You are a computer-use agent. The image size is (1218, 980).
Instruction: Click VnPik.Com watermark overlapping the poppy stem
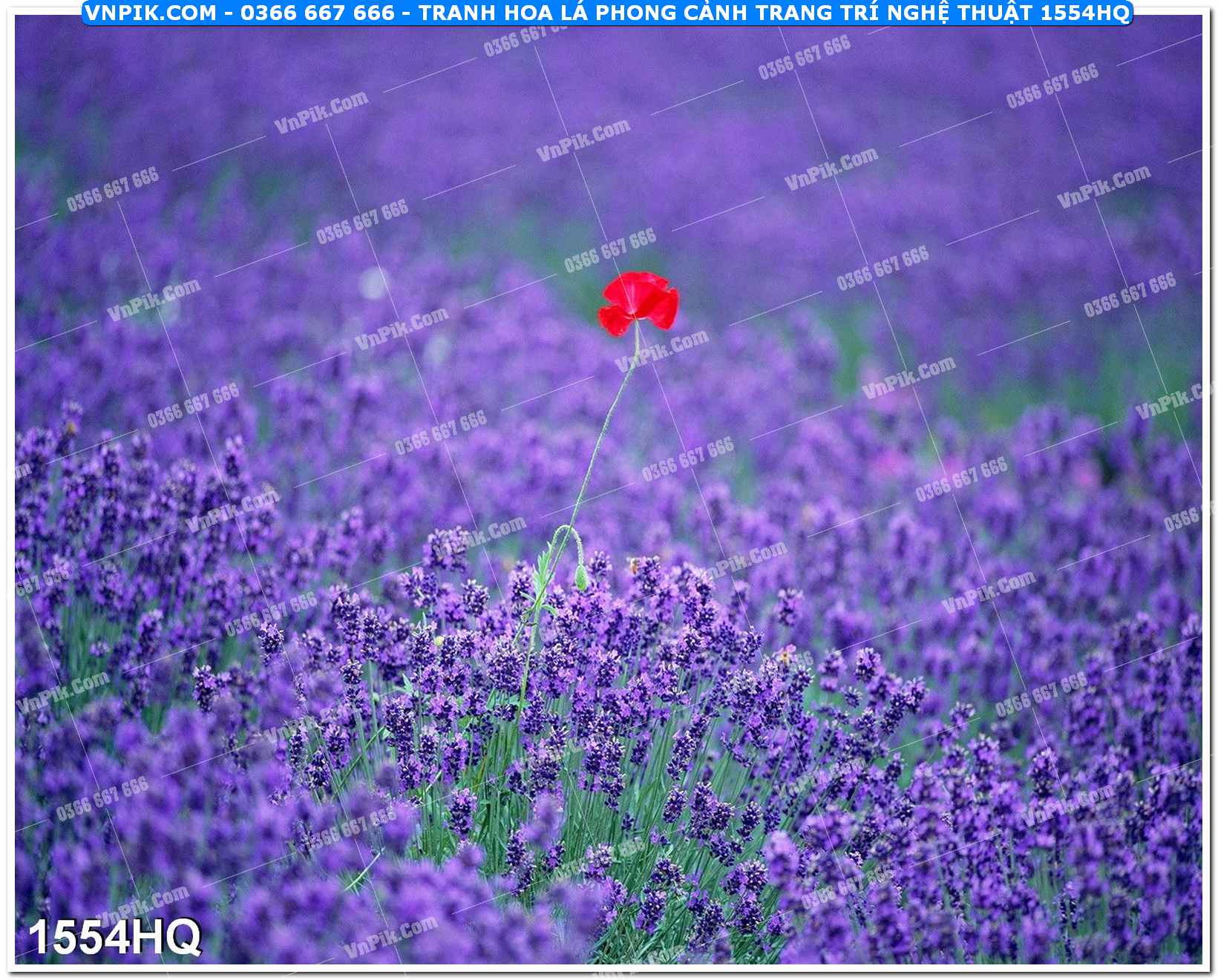click(661, 351)
